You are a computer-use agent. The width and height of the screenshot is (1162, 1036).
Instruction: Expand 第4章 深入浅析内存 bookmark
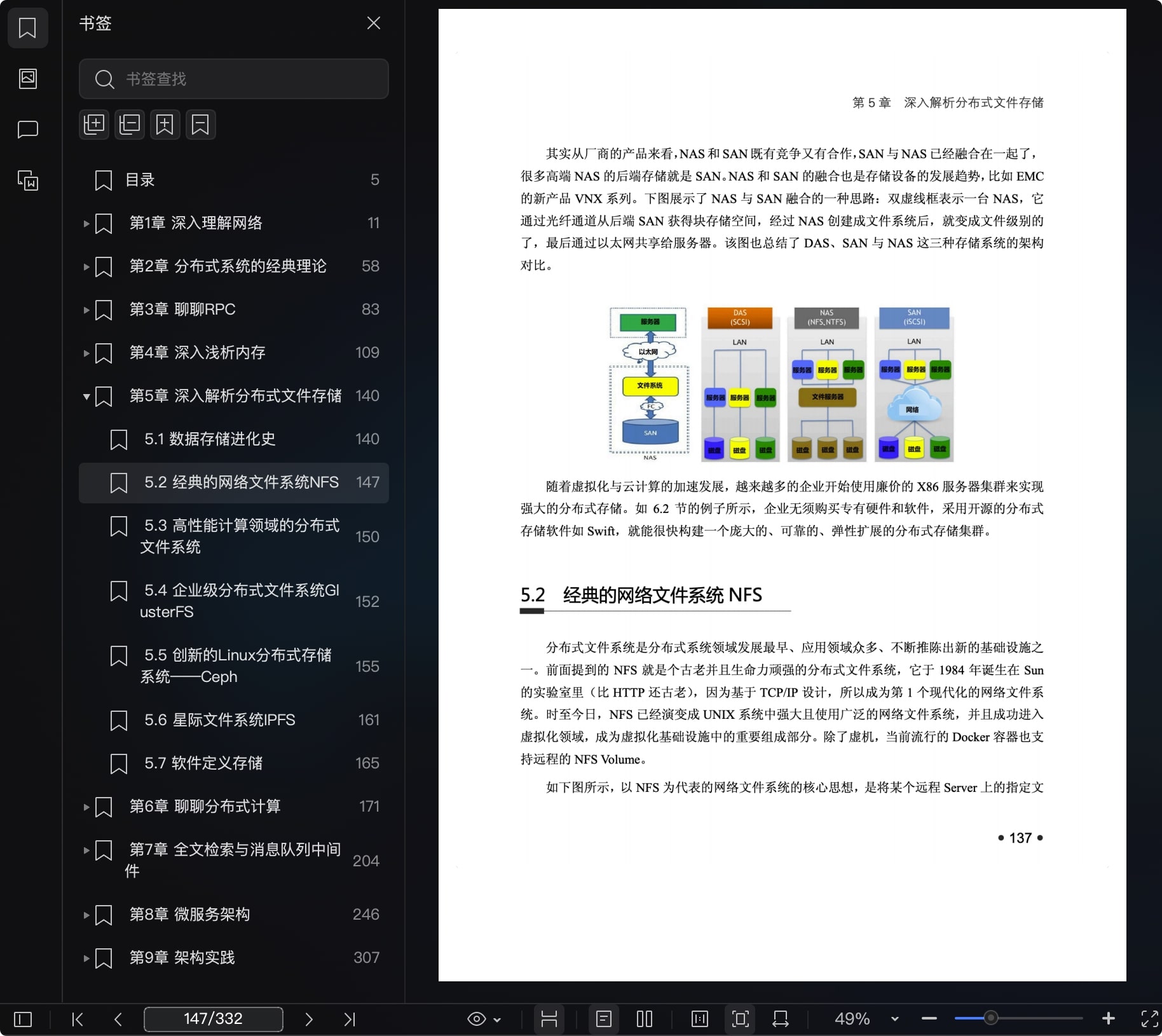coord(86,353)
